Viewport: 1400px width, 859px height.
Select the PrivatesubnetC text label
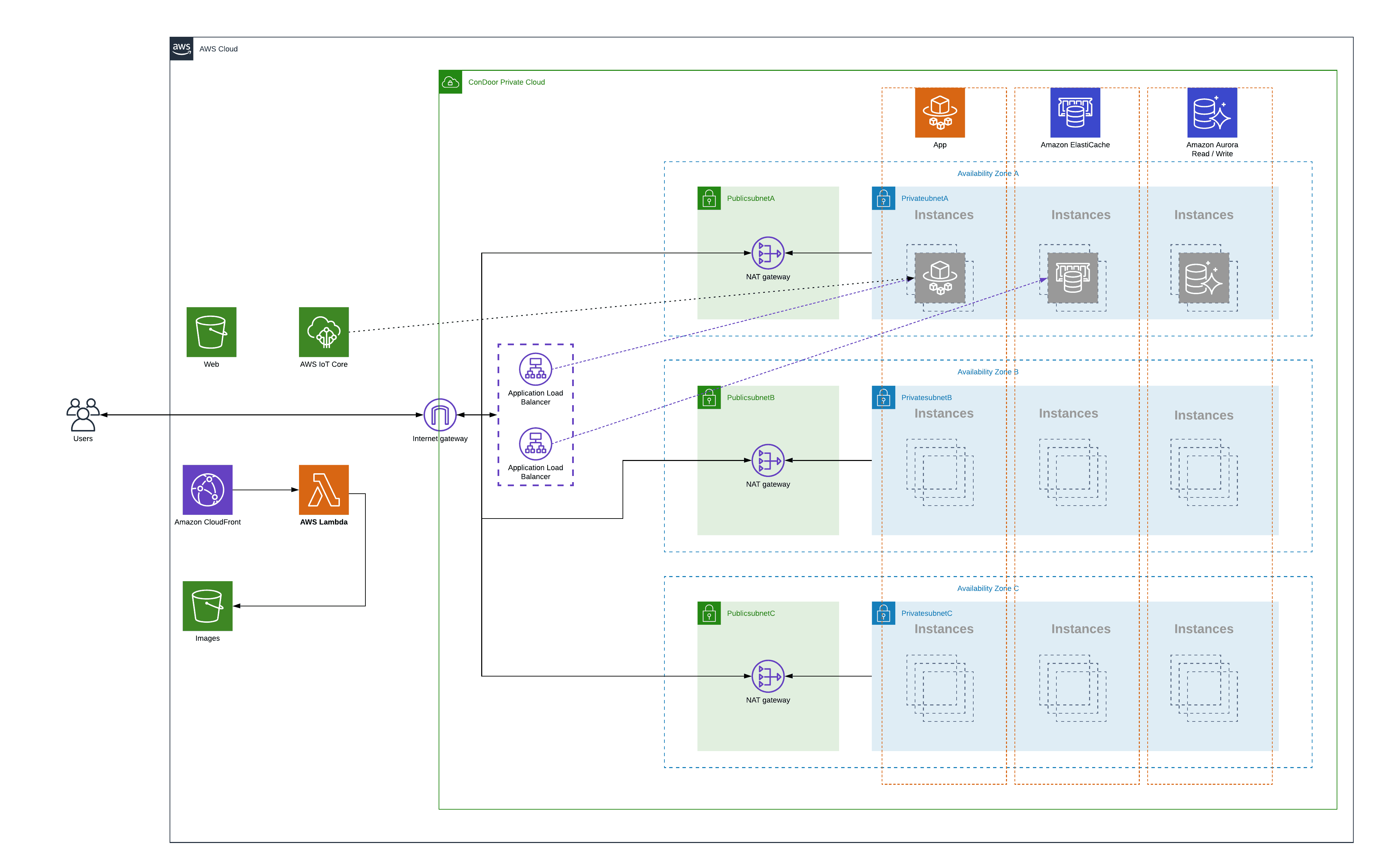[927, 614]
